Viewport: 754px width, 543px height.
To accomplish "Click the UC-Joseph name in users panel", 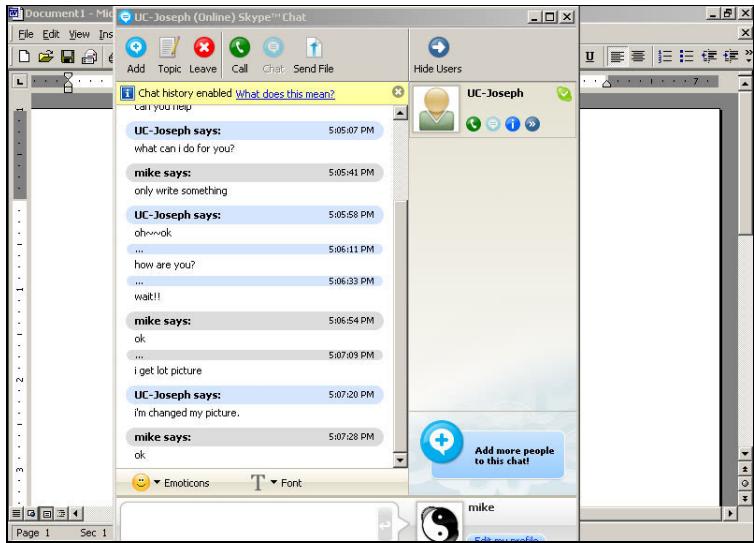I will pos(495,93).
